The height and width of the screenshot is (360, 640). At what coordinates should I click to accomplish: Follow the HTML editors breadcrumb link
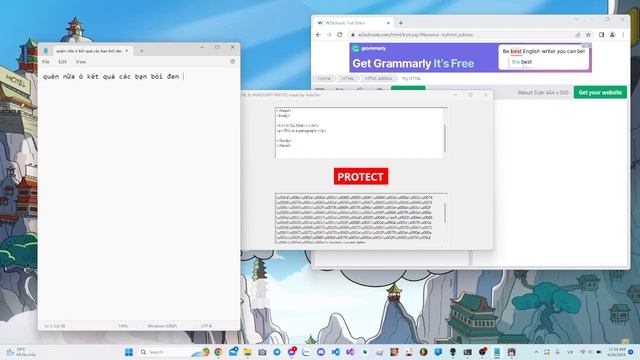click(x=378, y=78)
